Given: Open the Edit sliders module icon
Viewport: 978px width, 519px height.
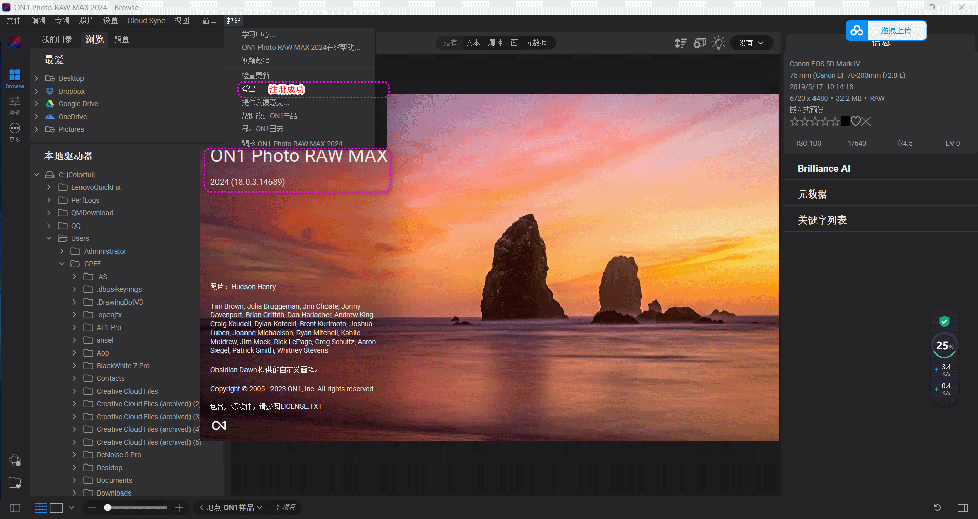Looking at the screenshot, I should coord(14,104).
